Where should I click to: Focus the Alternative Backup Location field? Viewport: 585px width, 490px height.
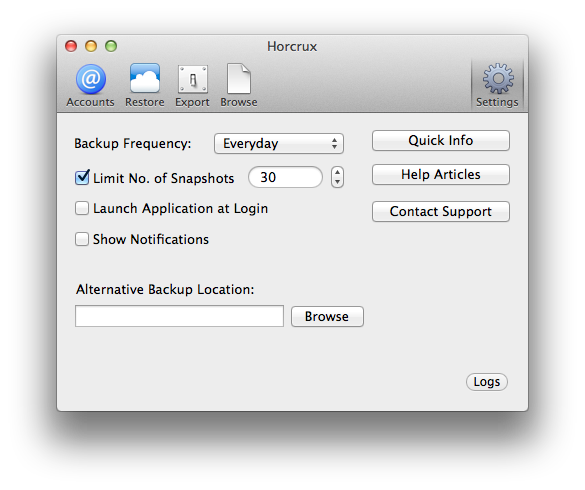tap(179, 316)
